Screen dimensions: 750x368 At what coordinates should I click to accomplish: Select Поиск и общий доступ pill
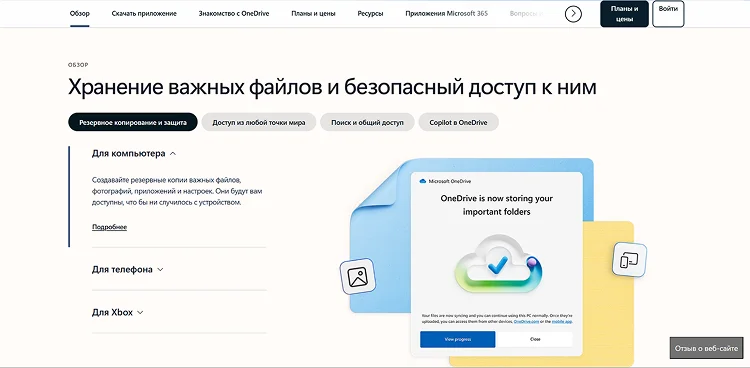pos(367,122)
